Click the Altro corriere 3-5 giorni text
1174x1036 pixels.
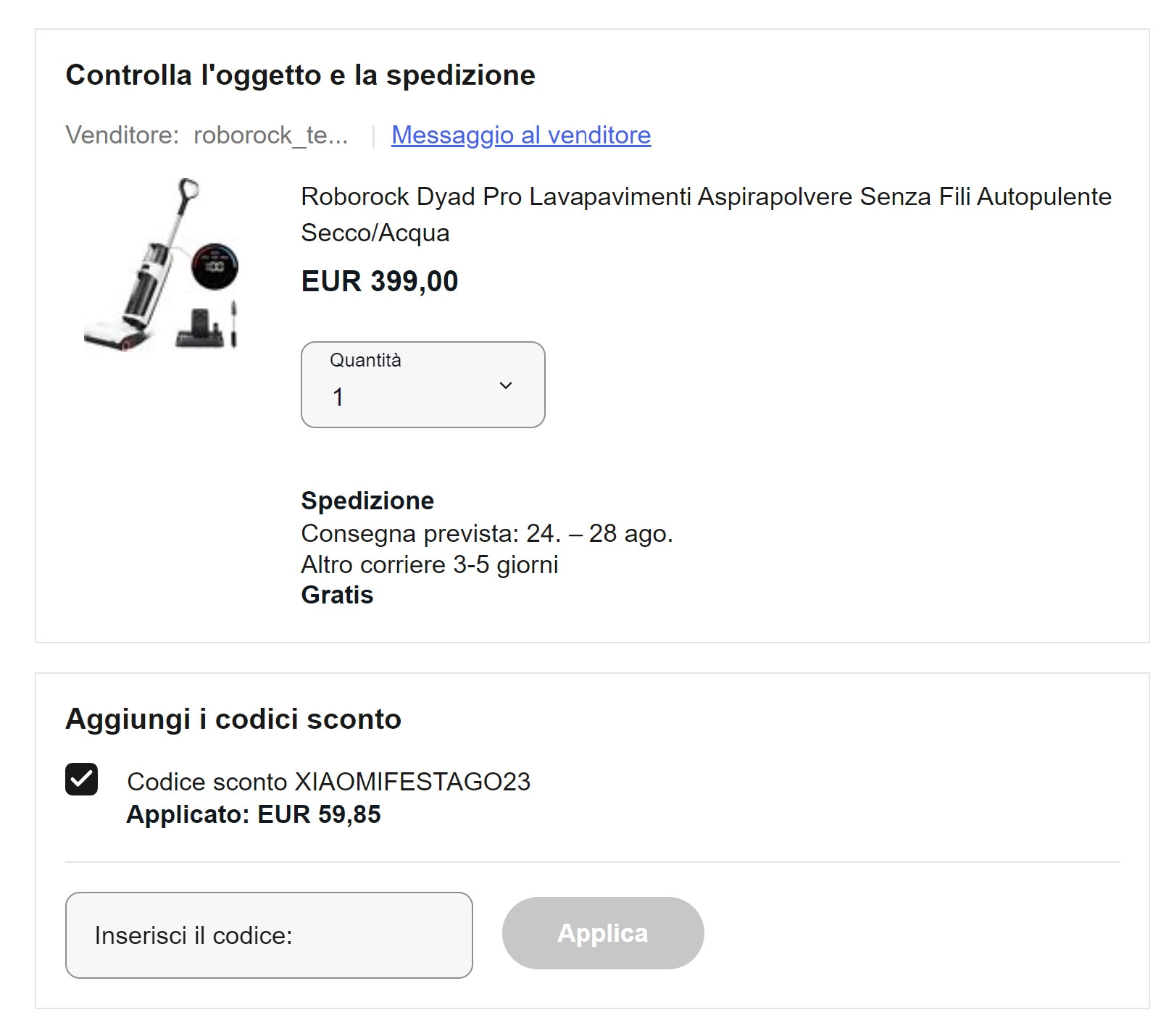pos(430,564)
